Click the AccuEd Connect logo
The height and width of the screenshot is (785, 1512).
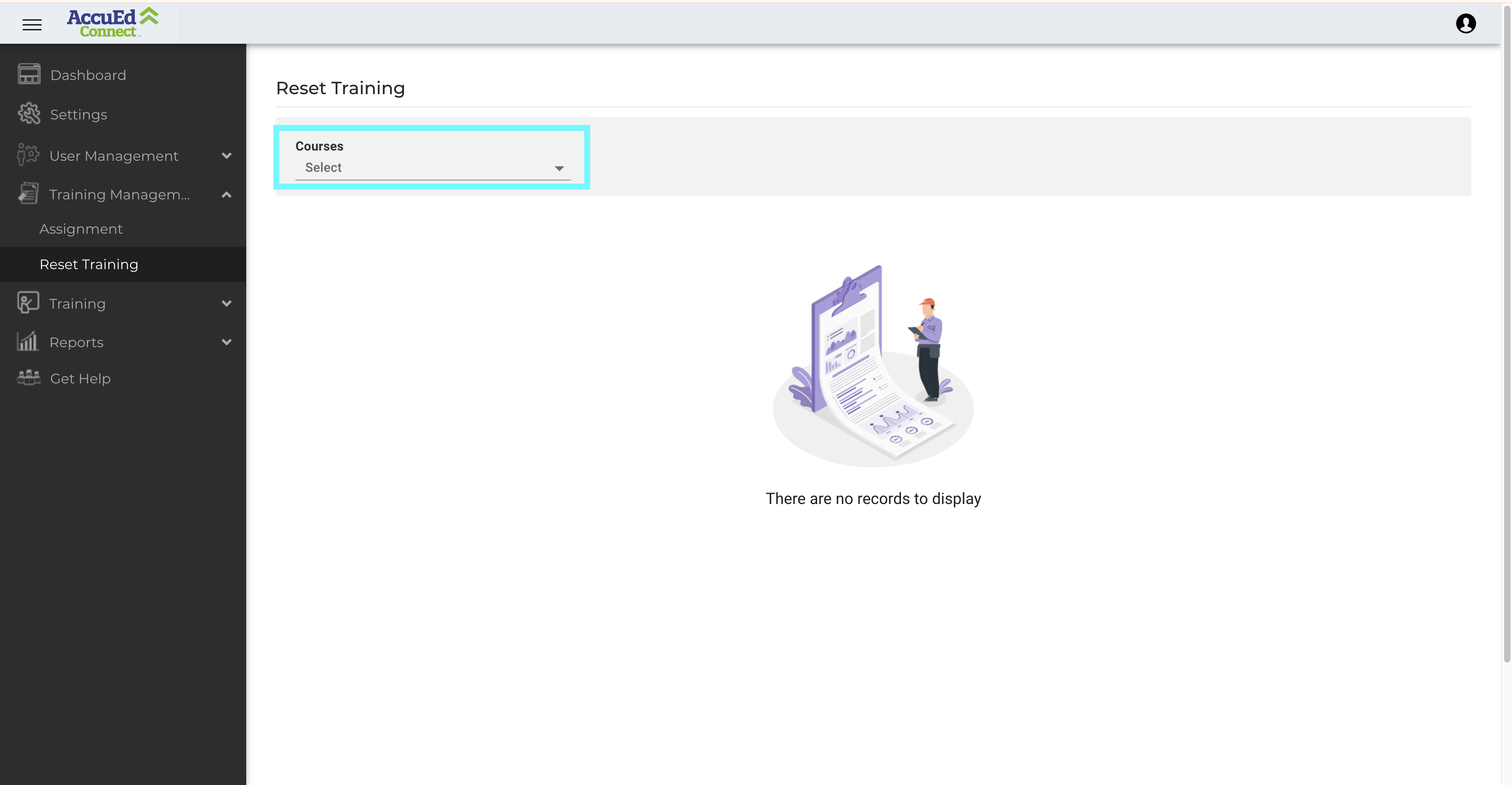113,23
